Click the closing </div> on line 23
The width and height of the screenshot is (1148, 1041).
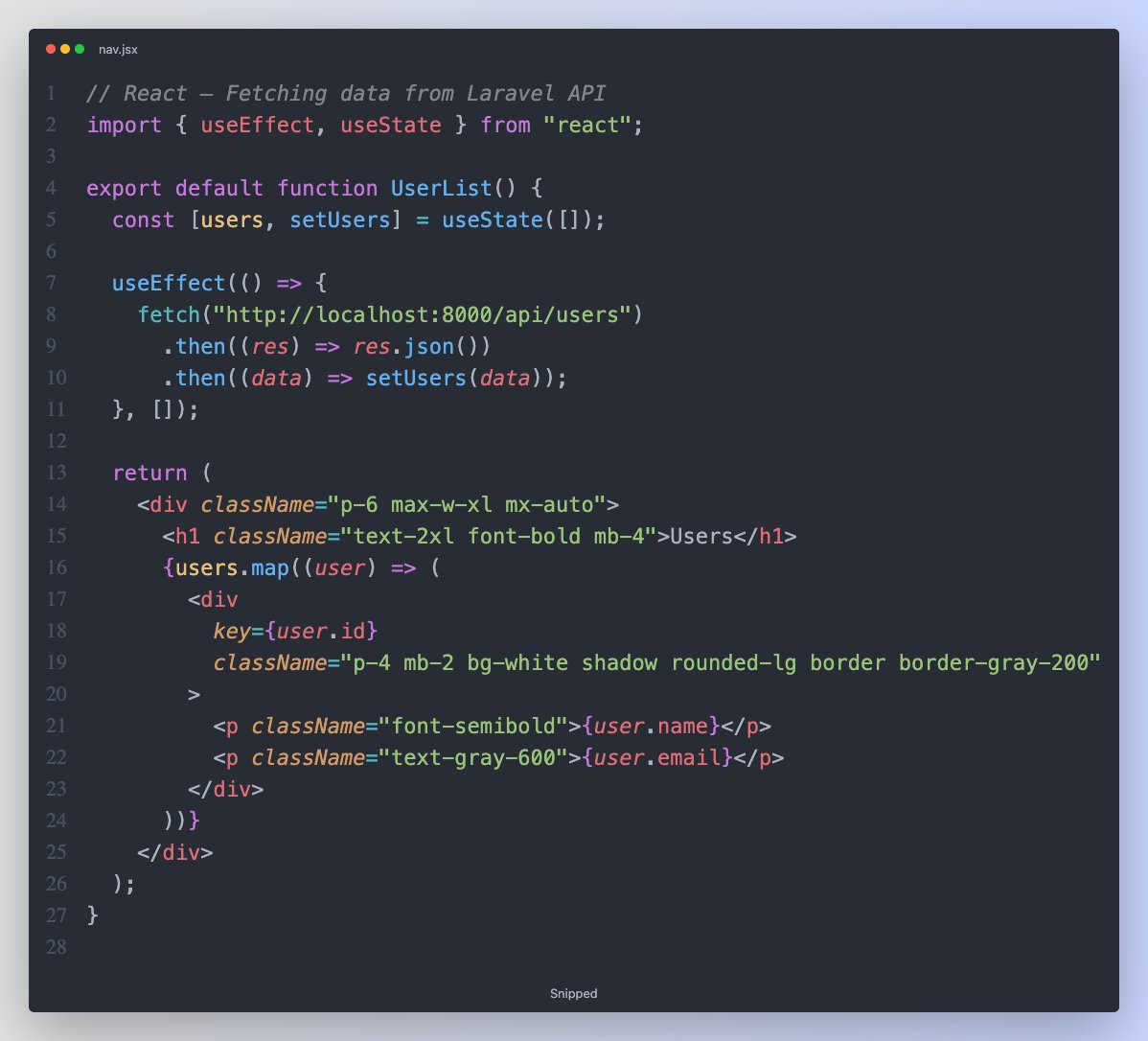225,789
